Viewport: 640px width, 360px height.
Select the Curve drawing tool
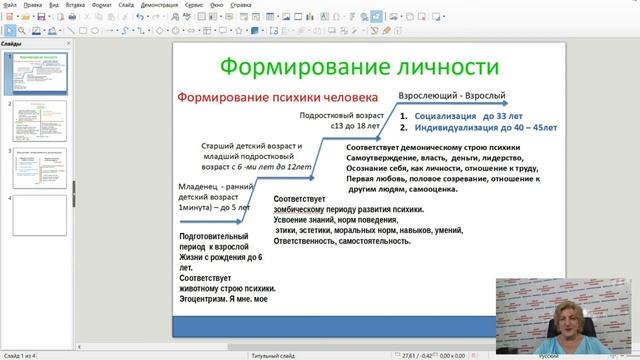click(125, 31)
